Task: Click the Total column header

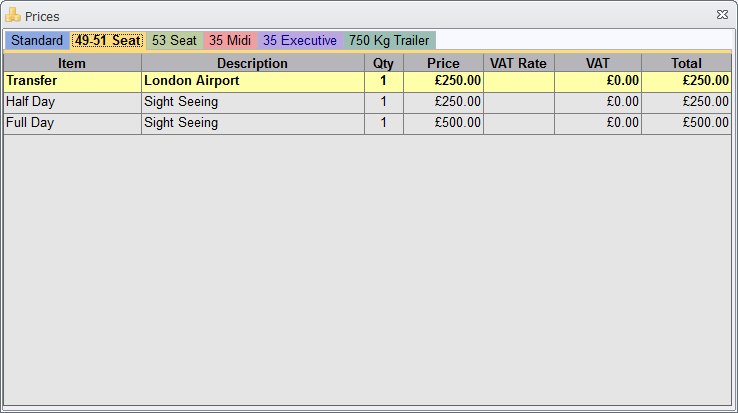Action: 686,63
